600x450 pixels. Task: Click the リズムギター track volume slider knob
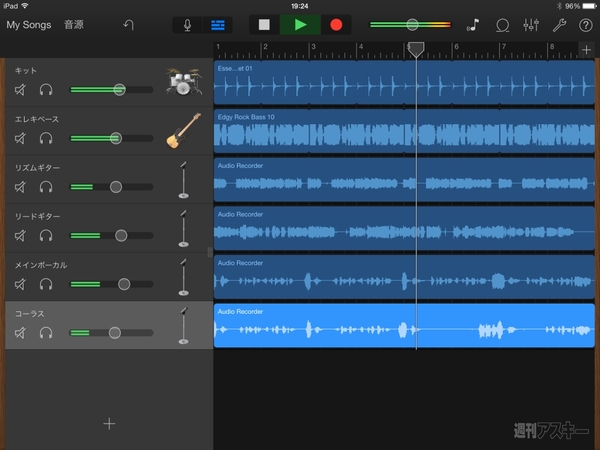(x=115, y=187)
